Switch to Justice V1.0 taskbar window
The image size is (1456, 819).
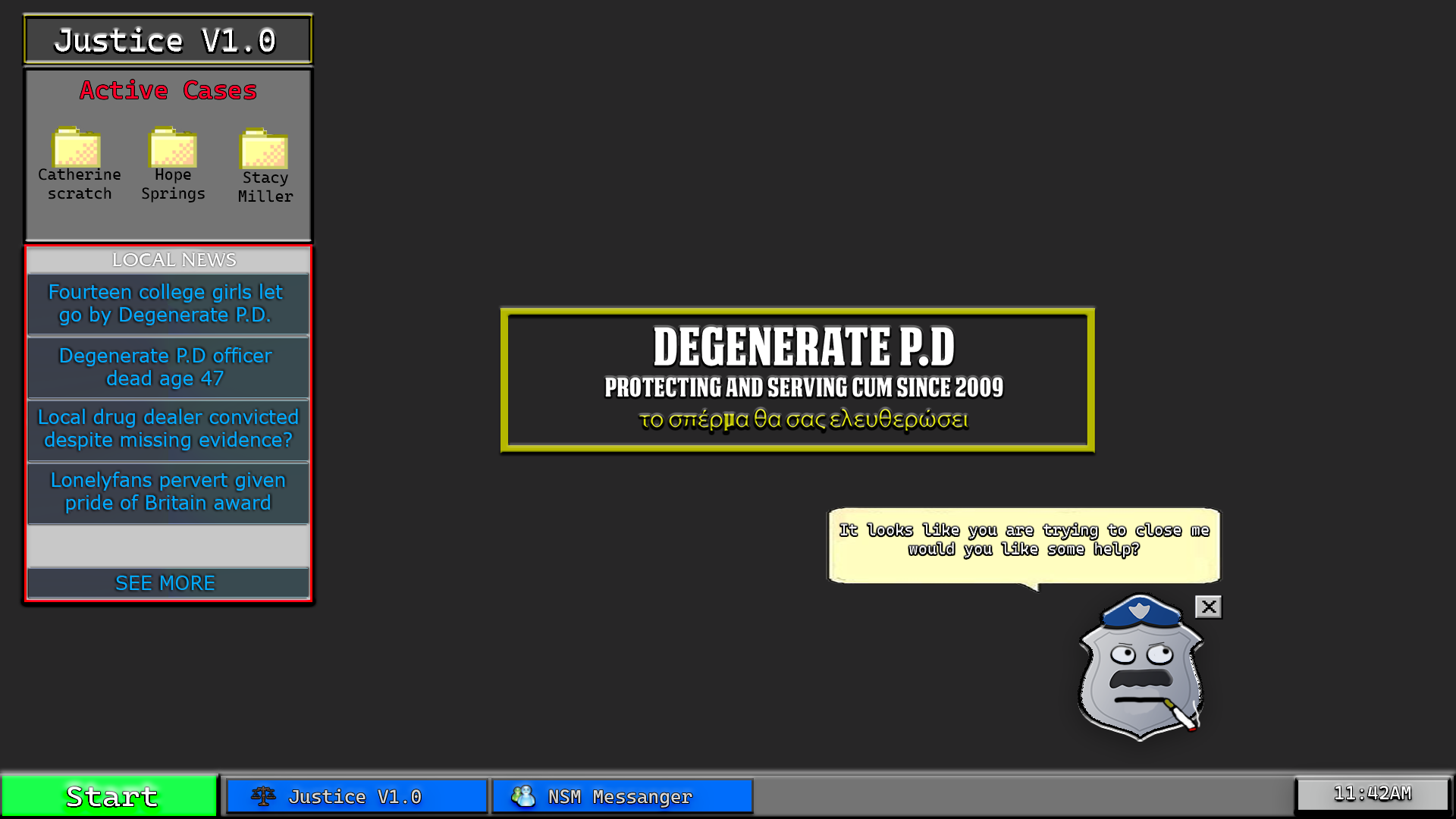[357, 796]
